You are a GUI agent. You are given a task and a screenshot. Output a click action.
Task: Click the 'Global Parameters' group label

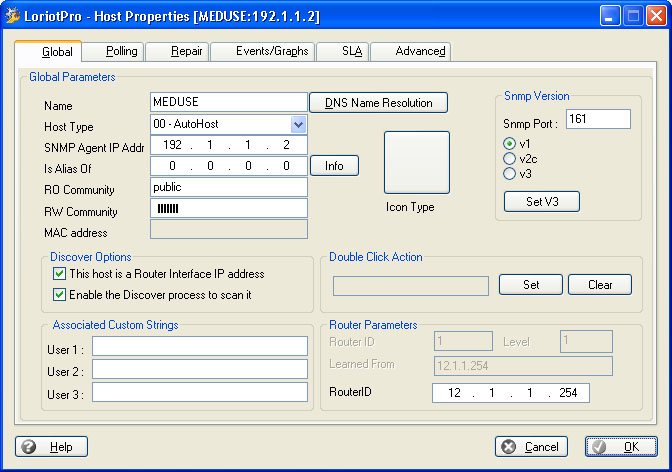72,77
